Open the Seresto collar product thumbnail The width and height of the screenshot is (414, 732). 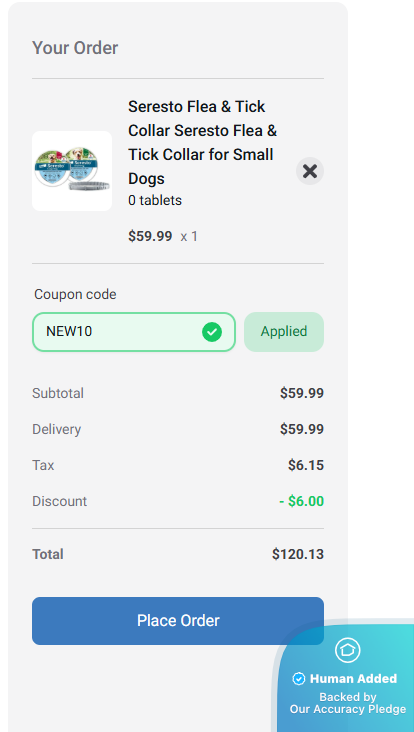[72, 171]
